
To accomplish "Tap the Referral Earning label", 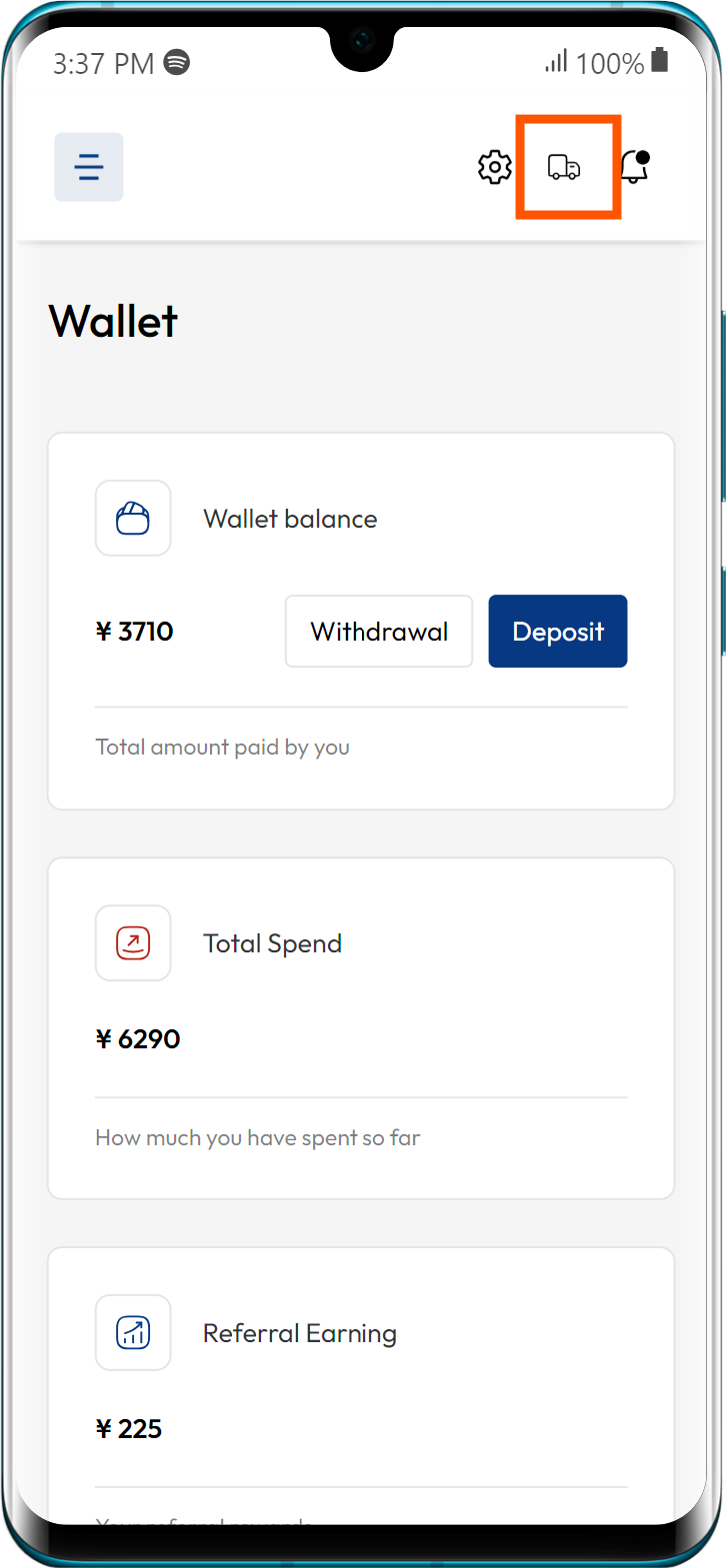I will [299, 1333].
